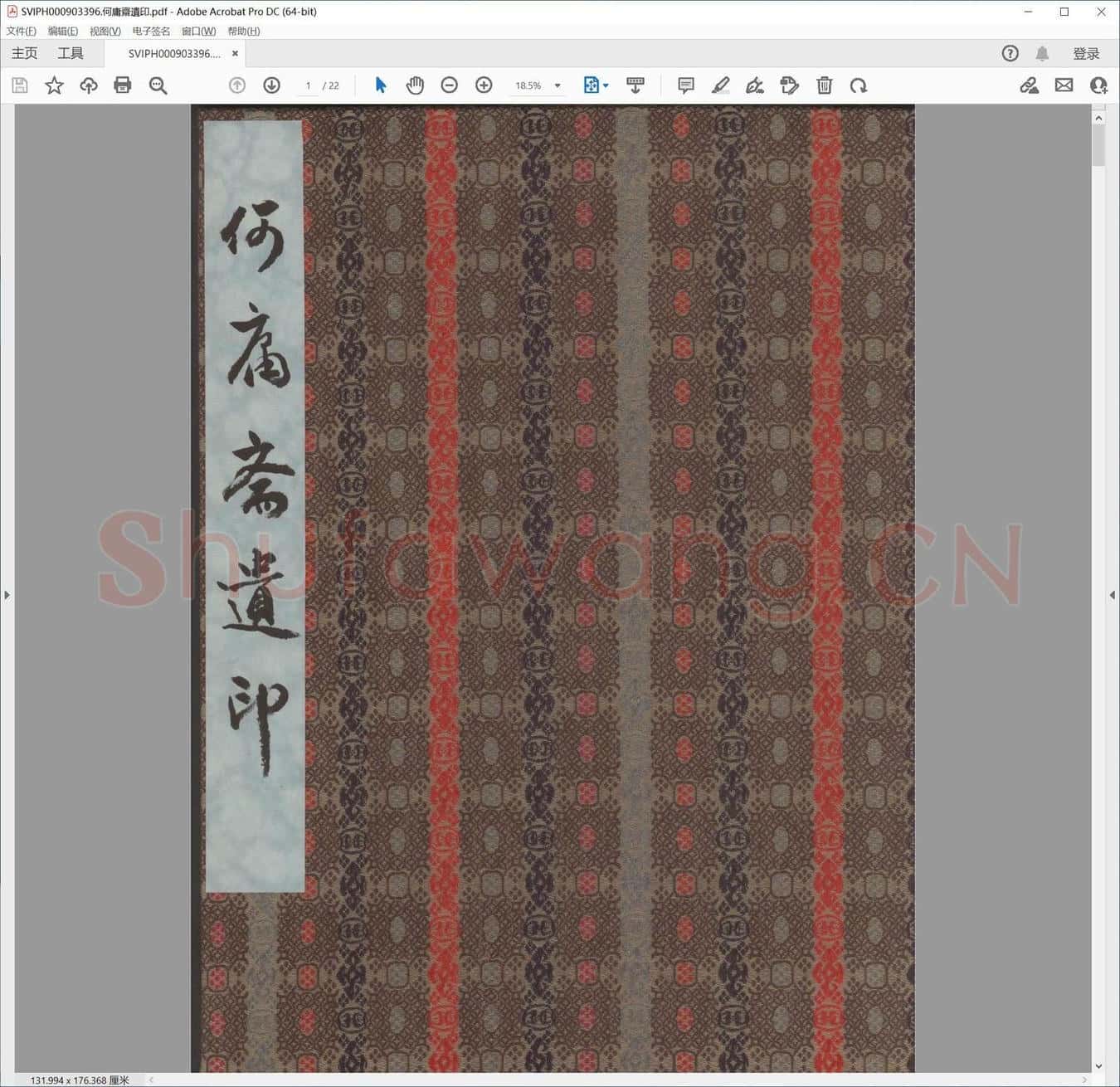This screenshot has width=1120, height=1087.
Task: Click the vertical scrollbar thumb
Action: coord(1098,146)
